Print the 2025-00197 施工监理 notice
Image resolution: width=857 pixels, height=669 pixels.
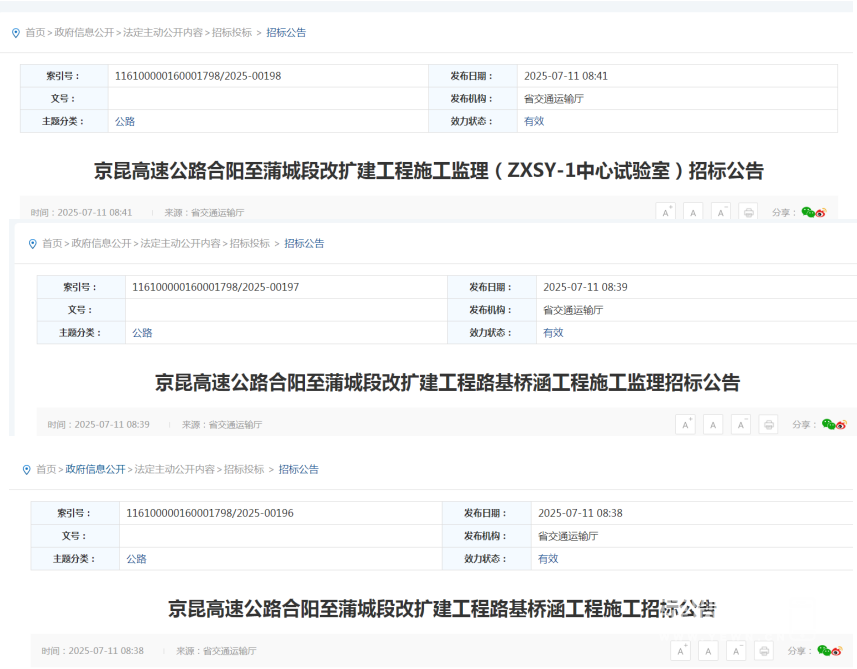[768, 424]
